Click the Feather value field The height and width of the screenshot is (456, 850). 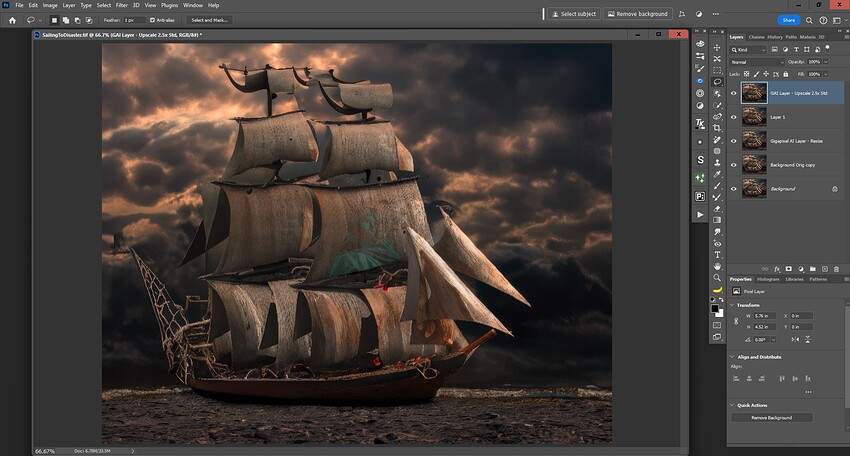pyautogui.click(x=134, y=20)
